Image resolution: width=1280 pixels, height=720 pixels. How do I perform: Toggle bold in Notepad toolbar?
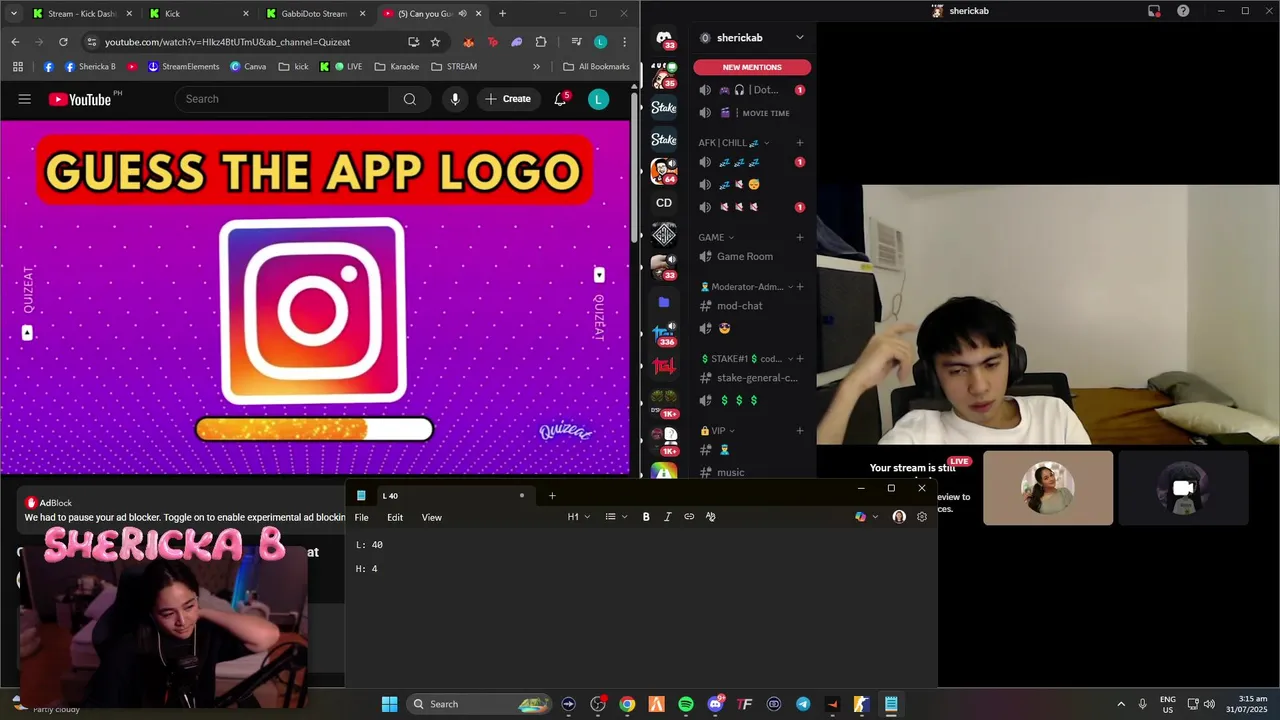pyautogui.click(x=646, y=517)
